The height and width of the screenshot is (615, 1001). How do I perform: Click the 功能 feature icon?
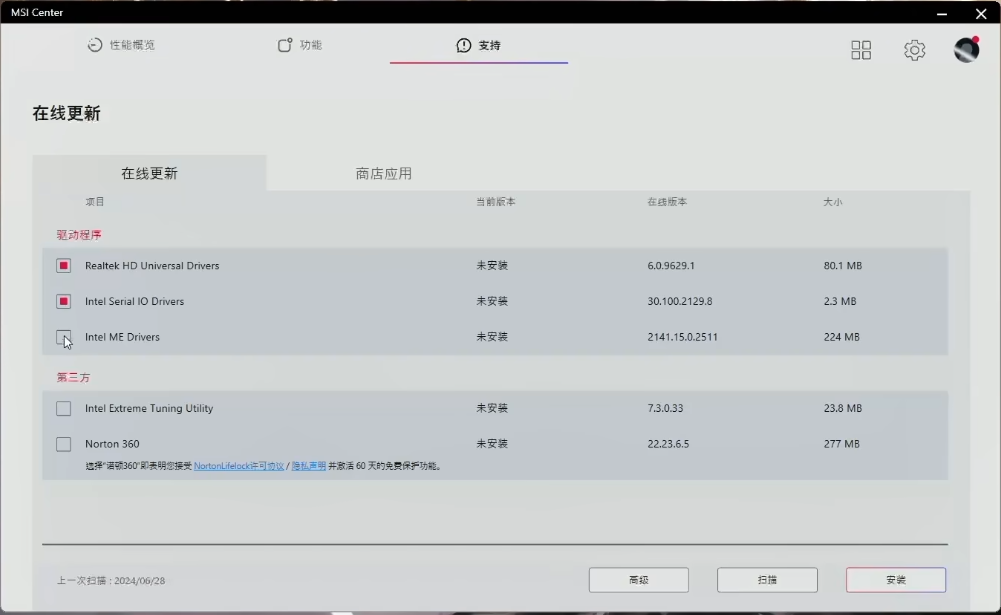click(x=285, y=45)
